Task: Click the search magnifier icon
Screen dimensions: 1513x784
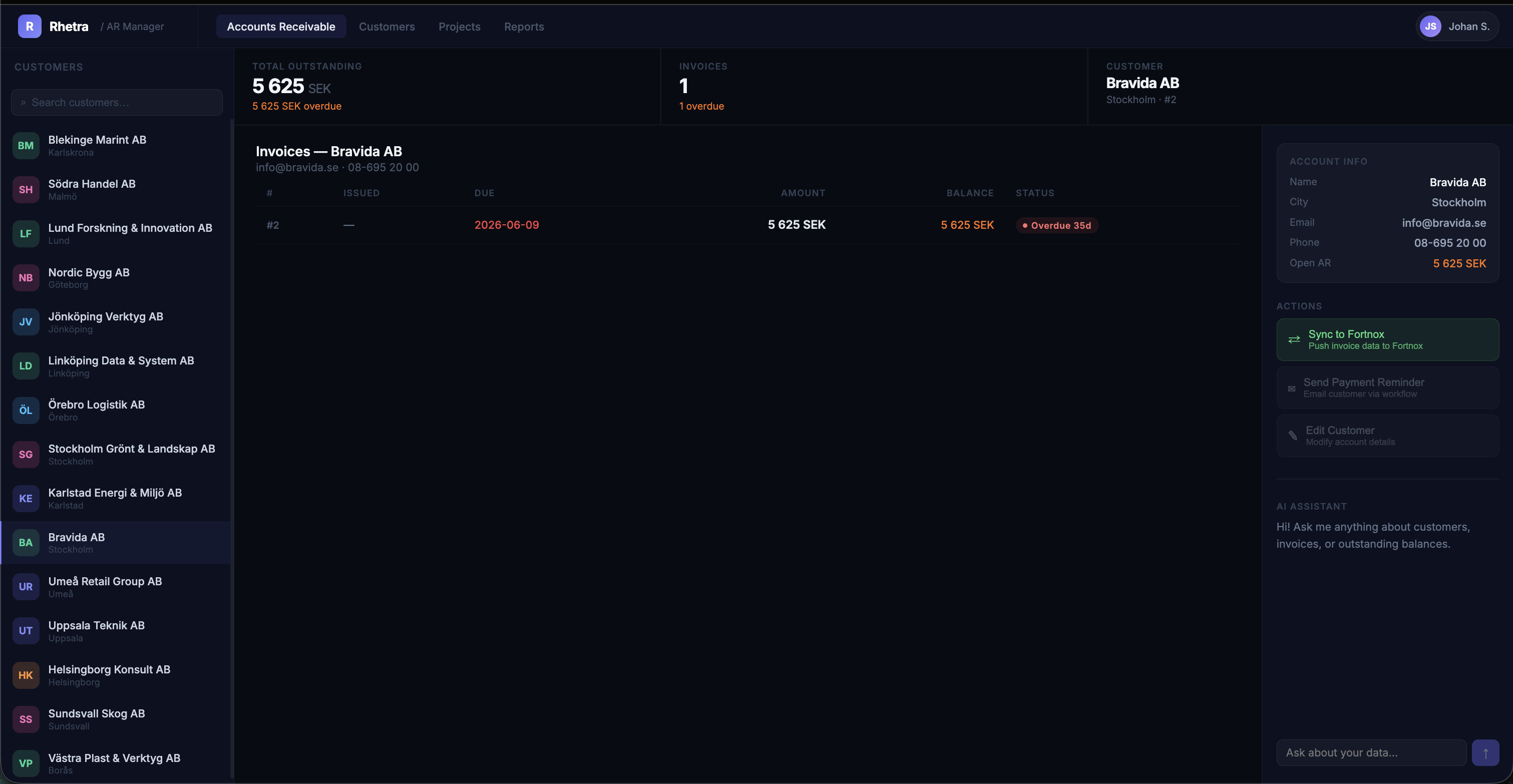Action: [24, 103]
